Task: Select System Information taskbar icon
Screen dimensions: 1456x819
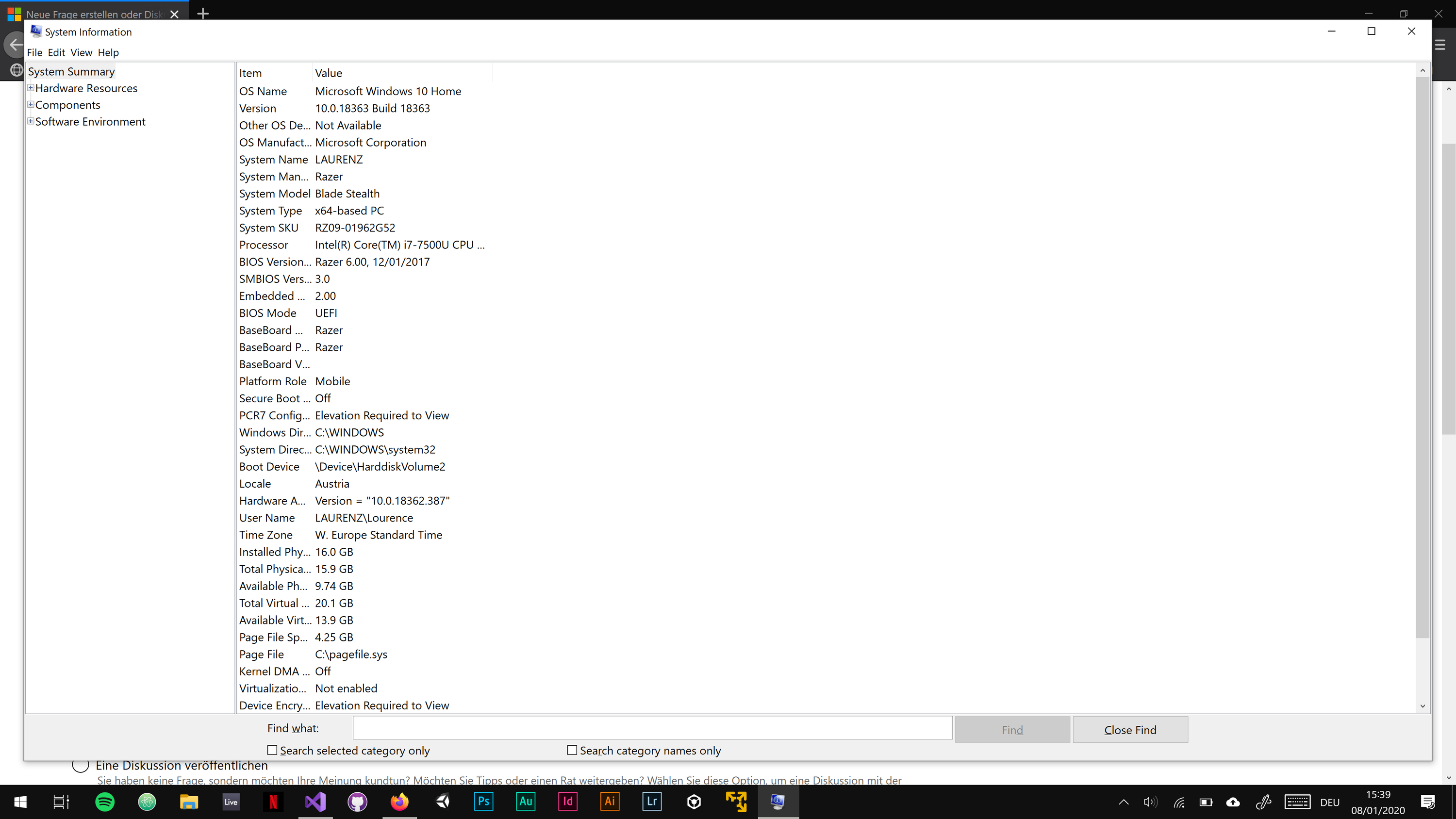Action: point(778,802)
